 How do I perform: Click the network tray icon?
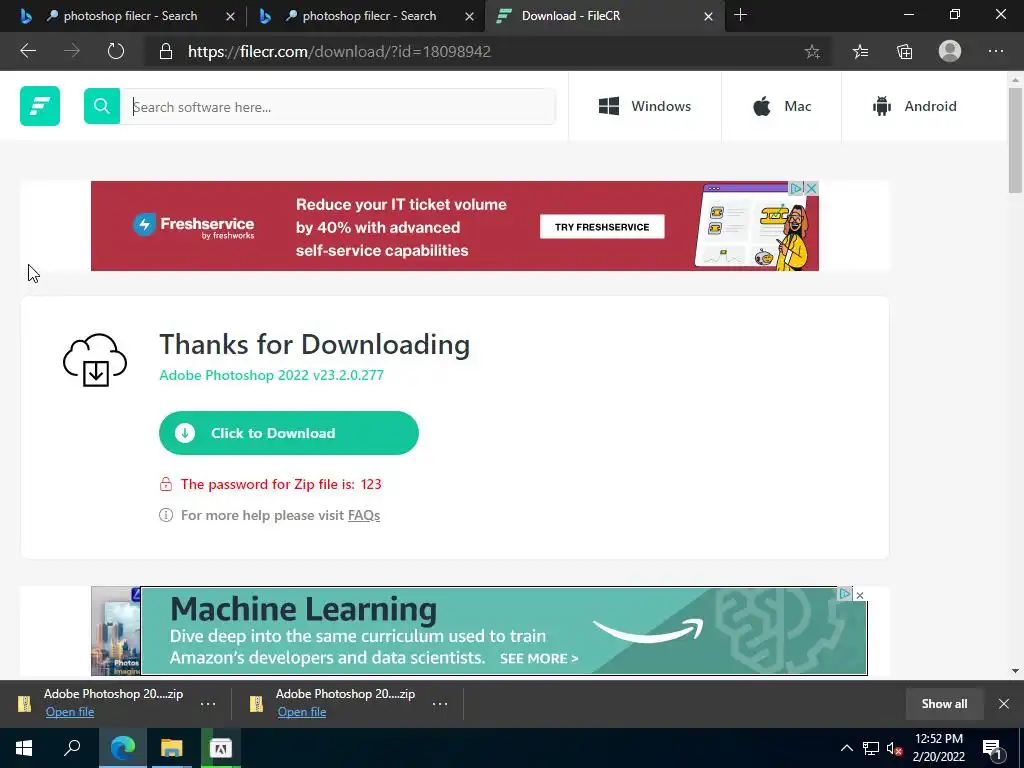[871, 748]
